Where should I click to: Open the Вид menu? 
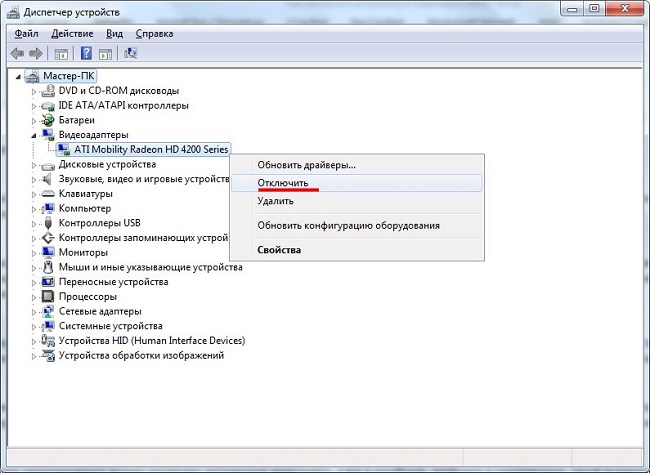(x=114, y=34)
